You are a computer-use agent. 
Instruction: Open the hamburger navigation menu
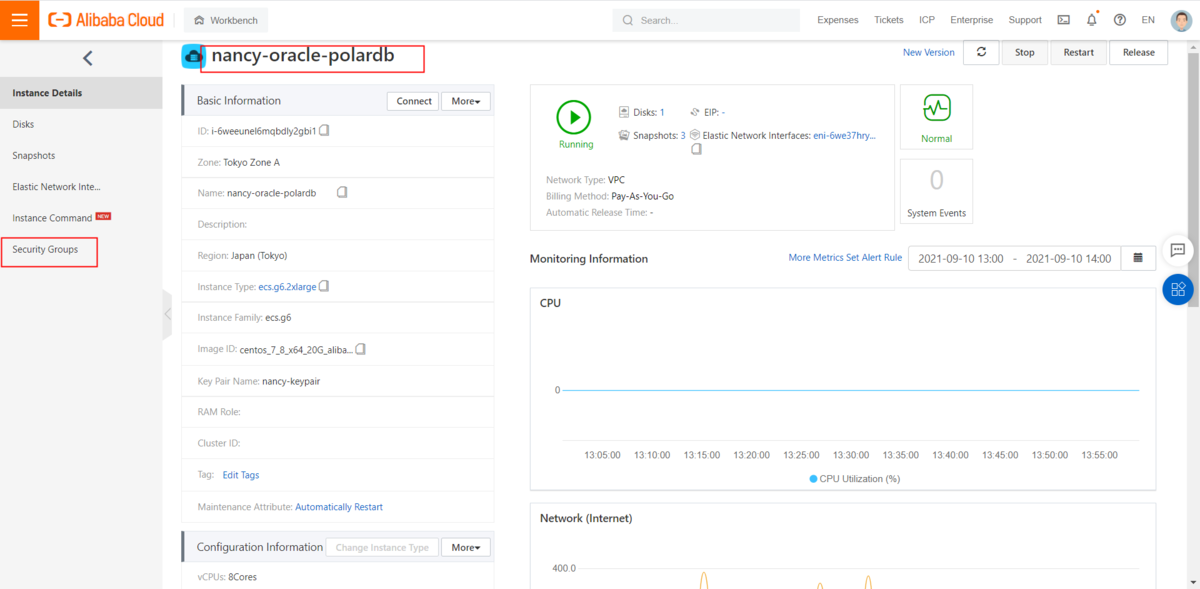tap(19, 20)
